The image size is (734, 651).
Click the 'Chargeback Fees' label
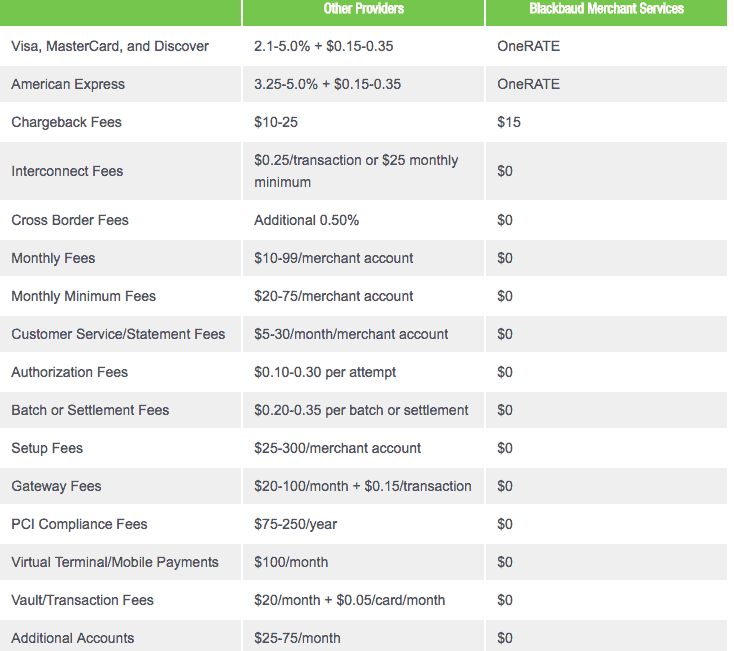click(x=66, y=122)
